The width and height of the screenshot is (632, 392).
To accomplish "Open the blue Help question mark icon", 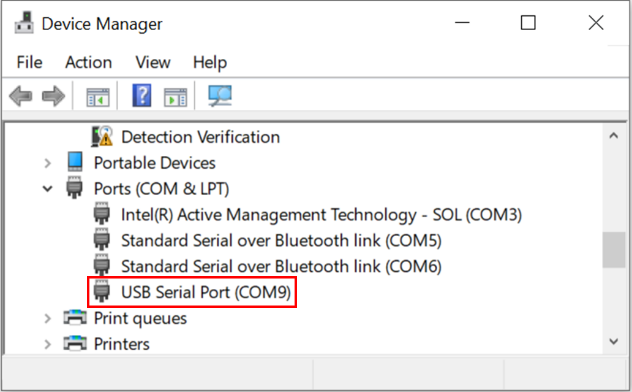I will pyautogui.click(x=142, y=95).
